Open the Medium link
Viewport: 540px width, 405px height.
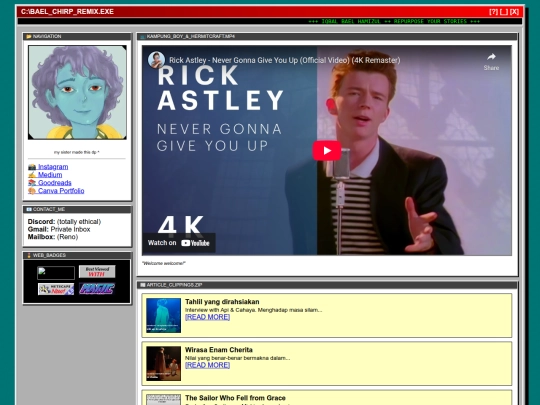tap(50, 175)
